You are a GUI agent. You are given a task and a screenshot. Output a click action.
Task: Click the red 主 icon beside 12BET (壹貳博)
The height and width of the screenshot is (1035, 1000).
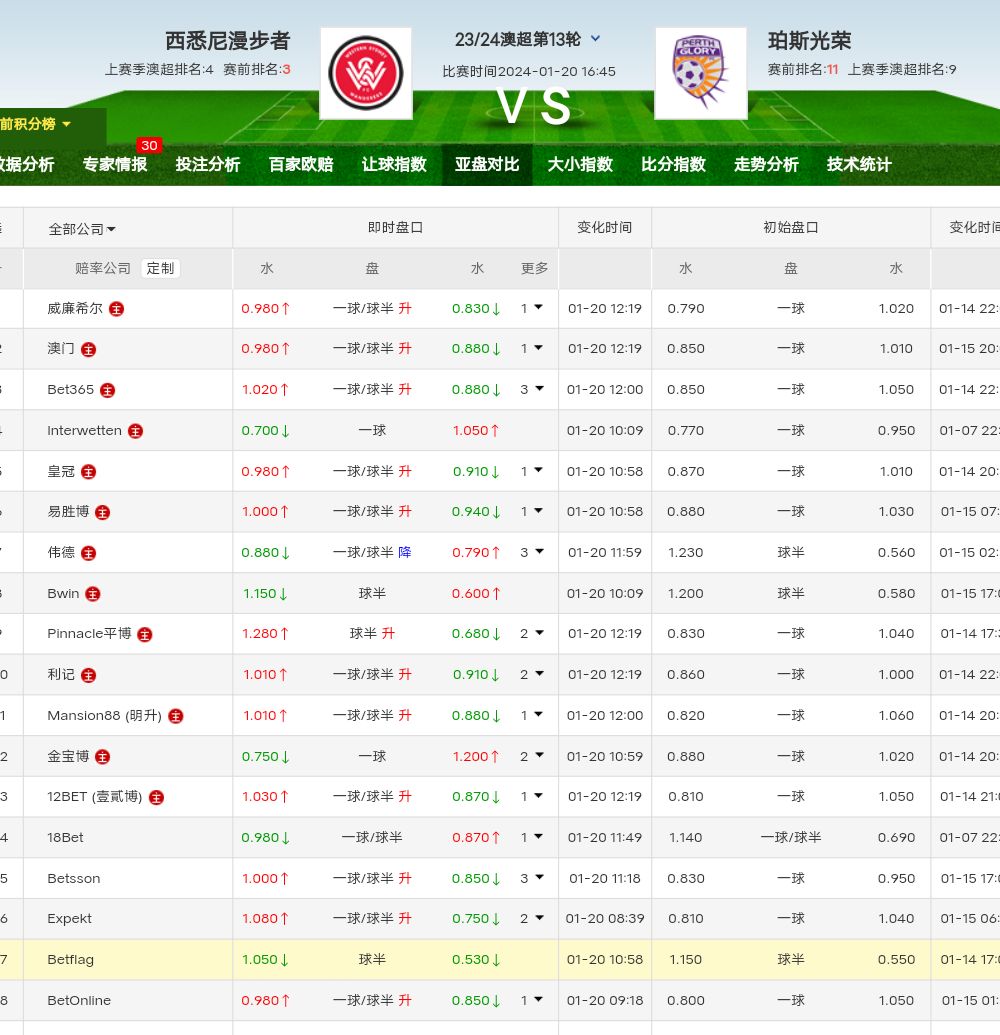point(157,797)
